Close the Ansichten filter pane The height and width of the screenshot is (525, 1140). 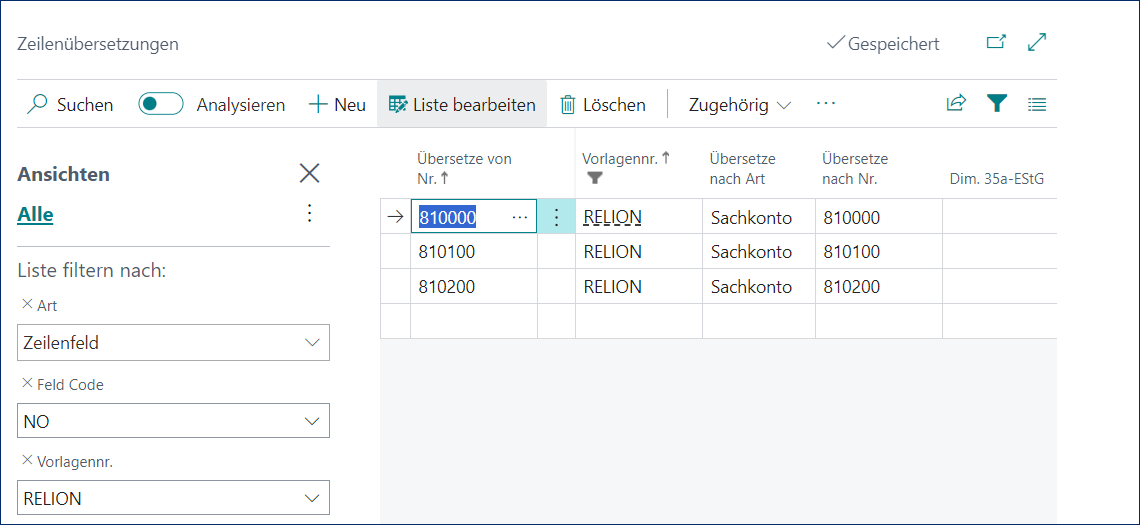click(x=310, y=173)
